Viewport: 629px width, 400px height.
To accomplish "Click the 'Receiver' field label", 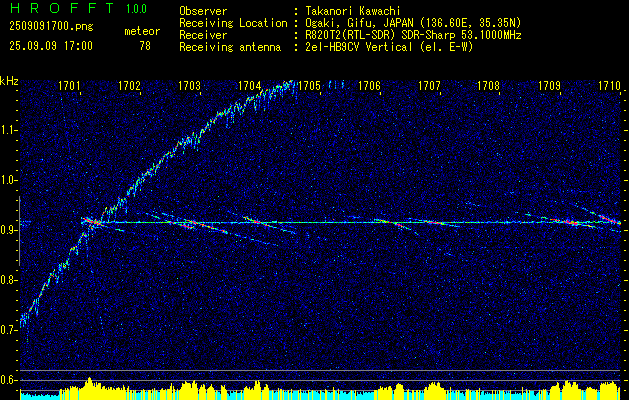I will pyautogui.click(x=203, y=35).
